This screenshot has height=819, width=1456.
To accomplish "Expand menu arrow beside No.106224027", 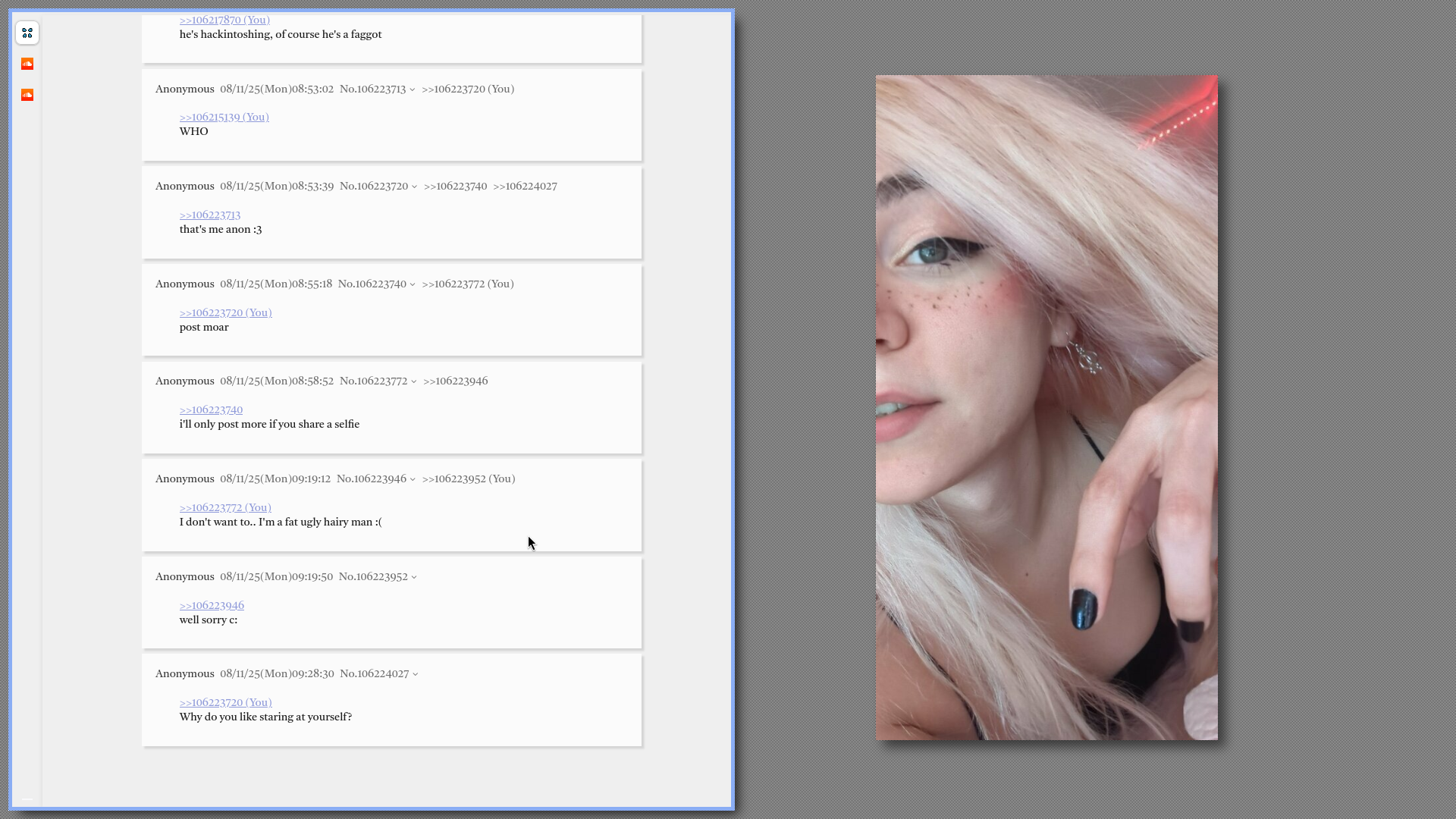I will (x=415, y=674).
